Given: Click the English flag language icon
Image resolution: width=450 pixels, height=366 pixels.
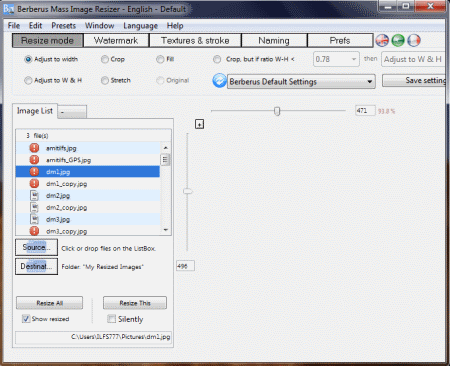Looking at the screenshot, I should pos(382,40).
